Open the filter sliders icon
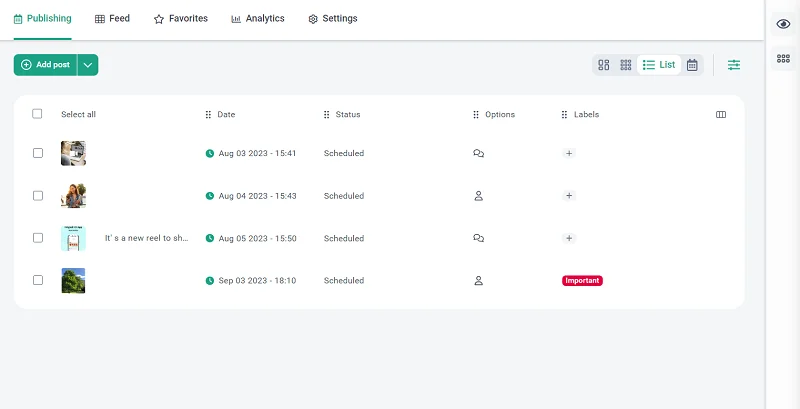This screenshot has width=800, height=409. coord(734,65)
